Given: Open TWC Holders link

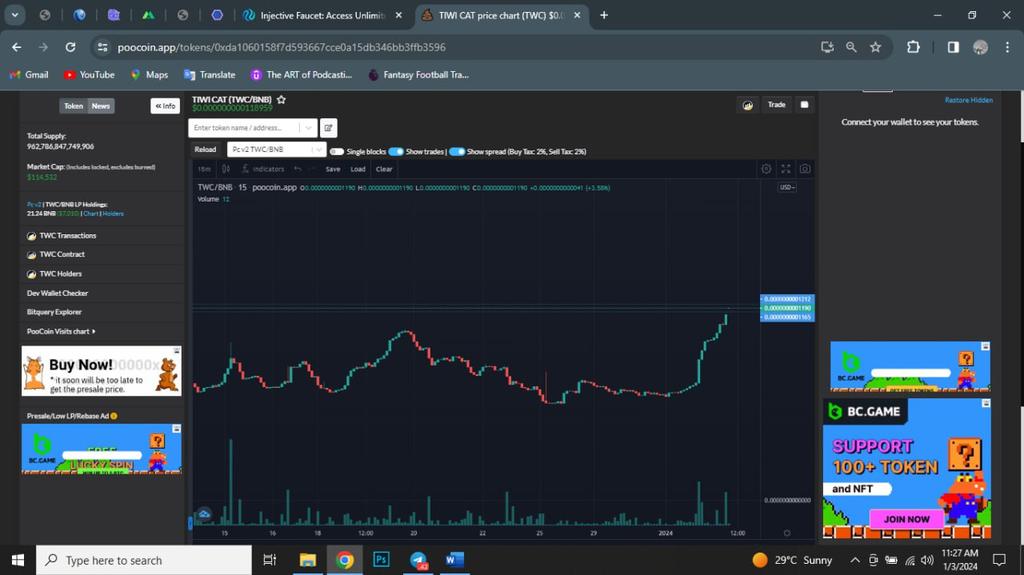Looking at the screenshot, I should 61,274.
